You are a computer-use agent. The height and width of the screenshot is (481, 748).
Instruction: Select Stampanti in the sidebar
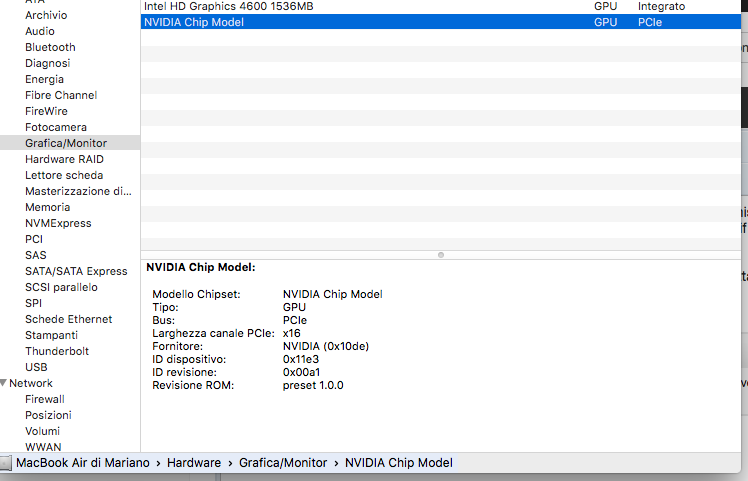coord(51,335)
